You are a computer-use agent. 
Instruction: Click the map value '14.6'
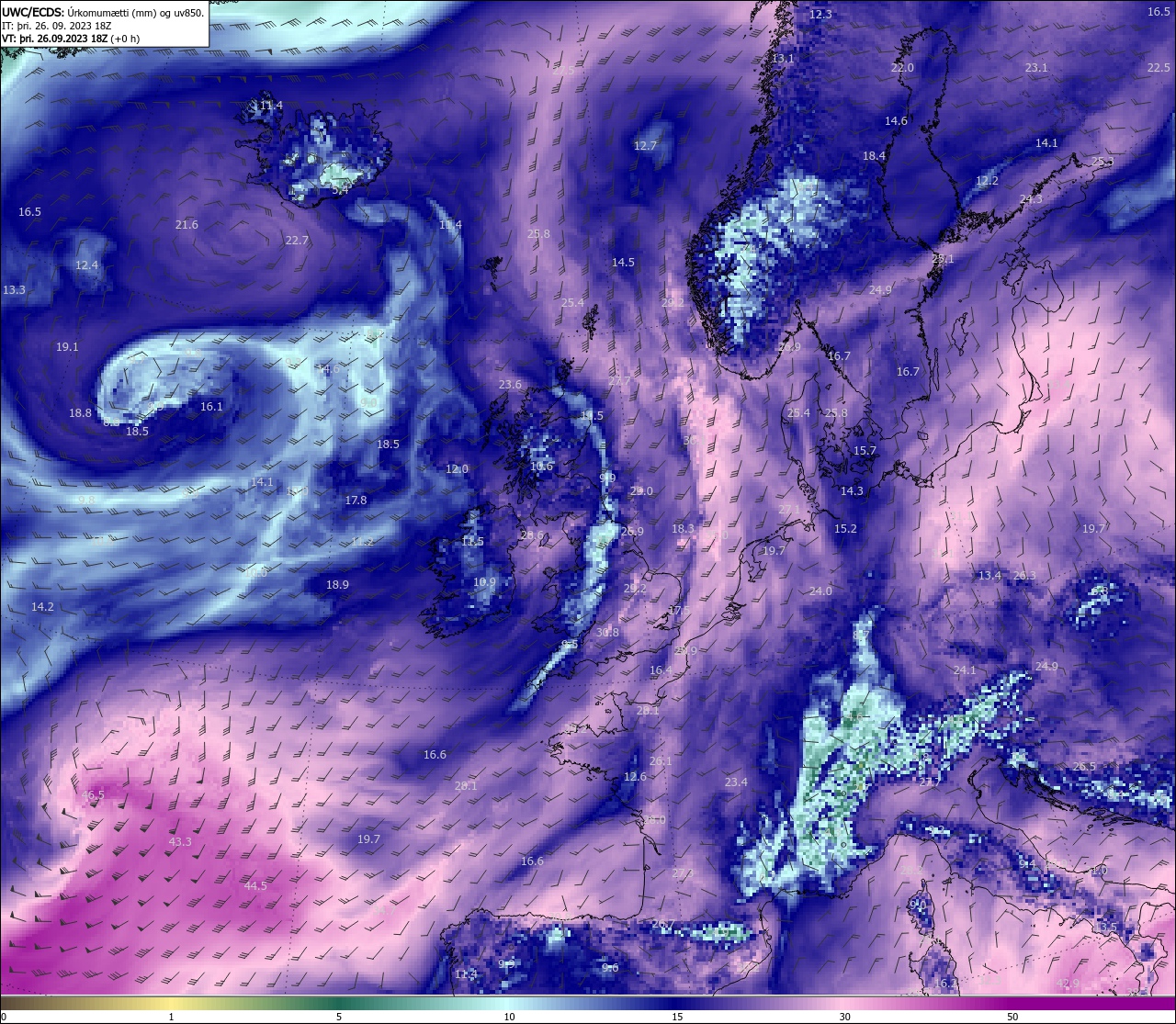point(896,120)
